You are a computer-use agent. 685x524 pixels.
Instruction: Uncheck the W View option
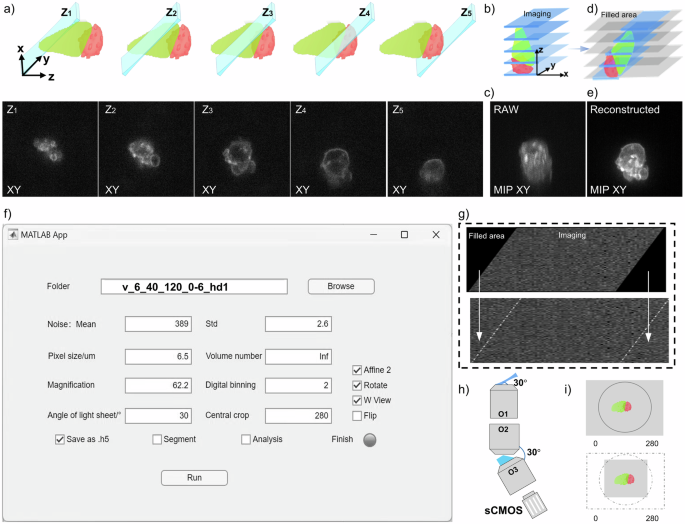pos(357,400)
